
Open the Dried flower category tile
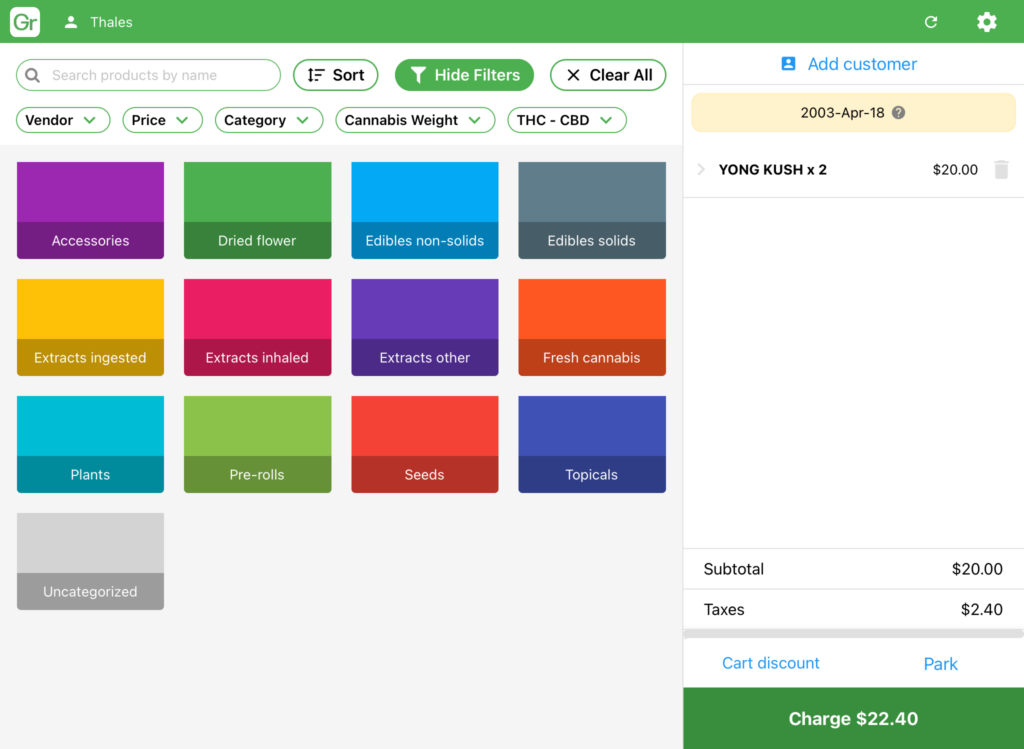pos(257,210)
